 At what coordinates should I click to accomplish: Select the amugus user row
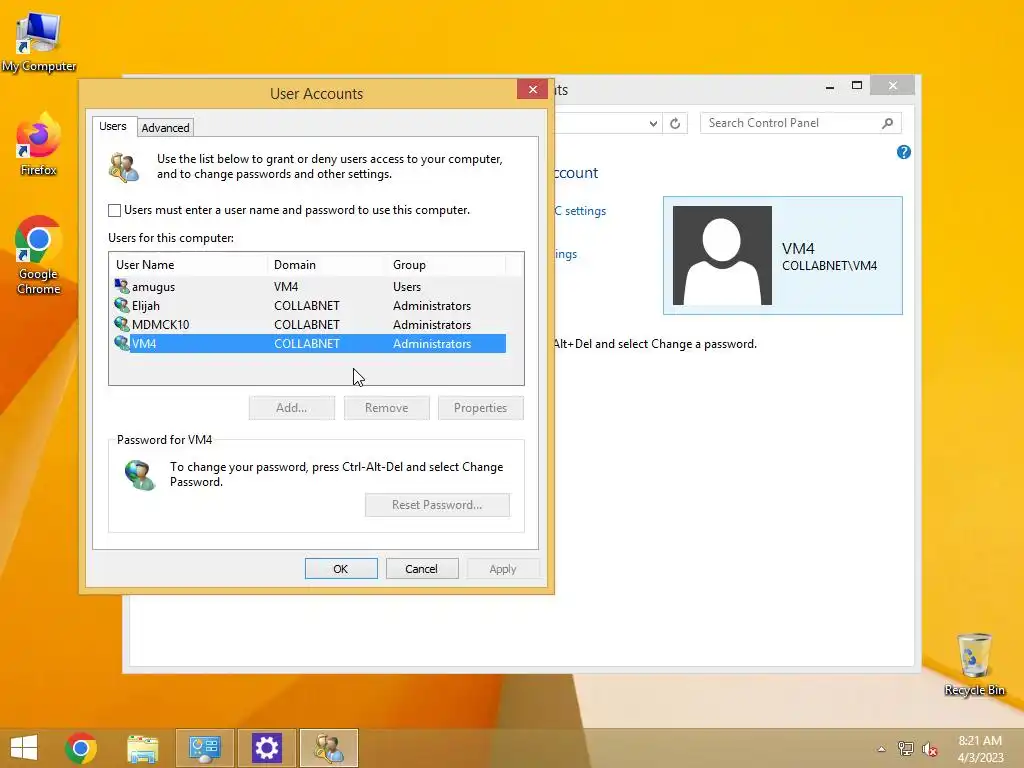[310, 286]
